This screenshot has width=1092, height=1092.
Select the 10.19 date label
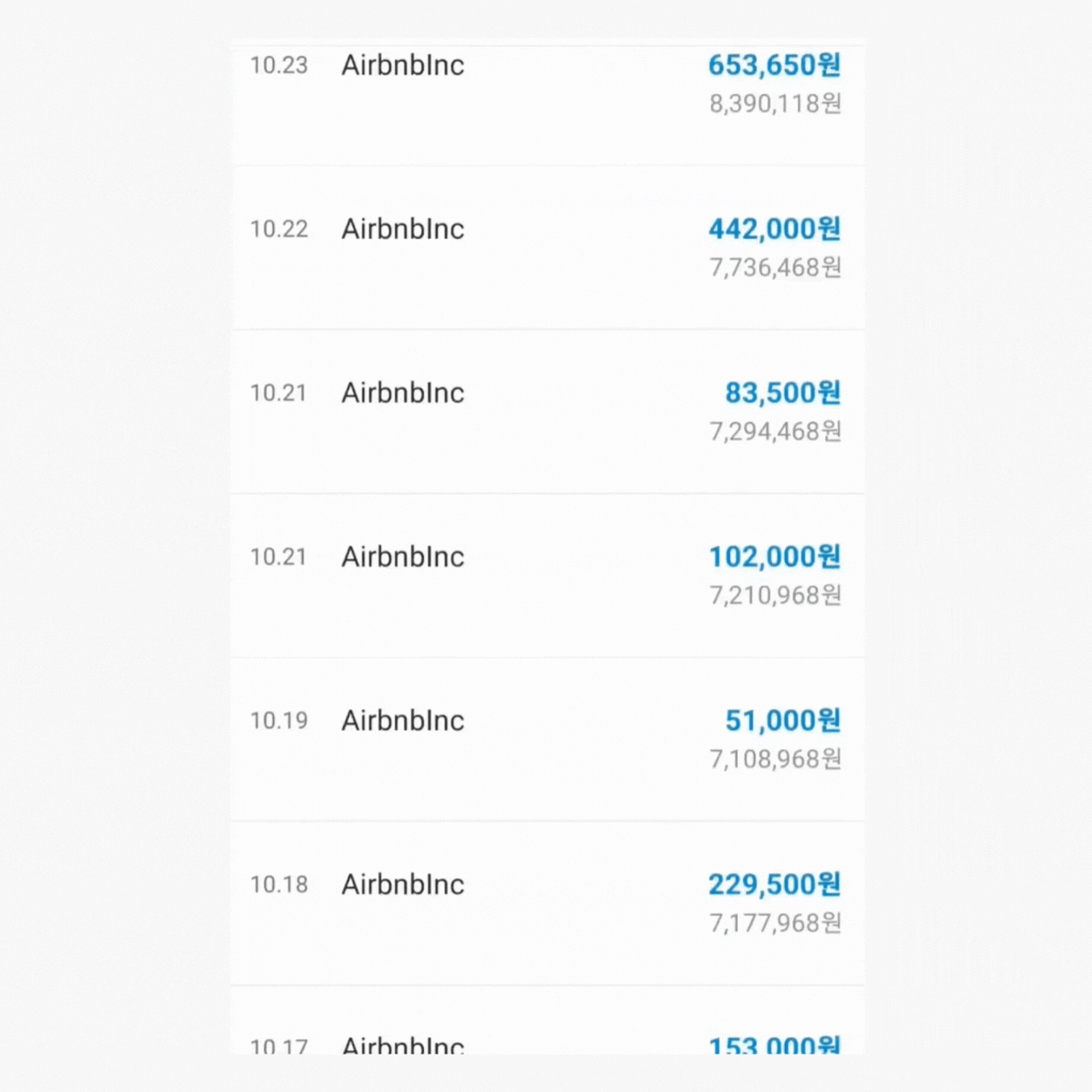pyautogui.click(x=278, y=721)
